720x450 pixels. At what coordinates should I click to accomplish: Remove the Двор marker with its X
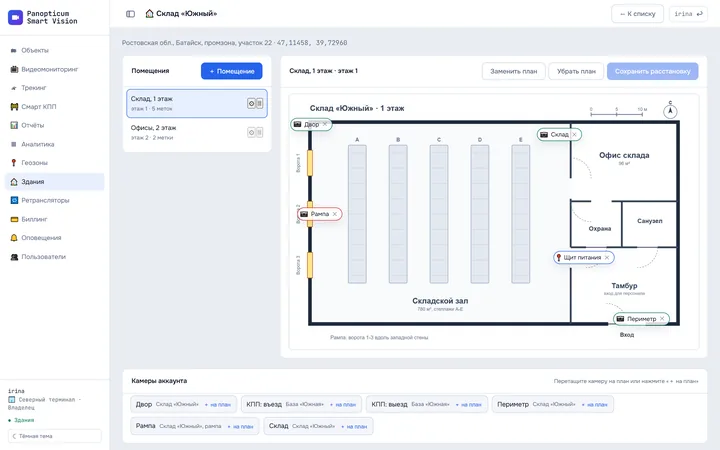click(325, 124)
